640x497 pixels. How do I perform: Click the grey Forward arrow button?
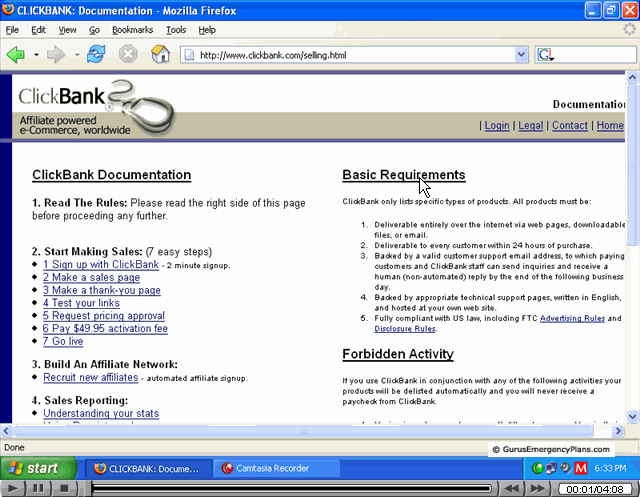pyautogui.click(x=56, y=54)
